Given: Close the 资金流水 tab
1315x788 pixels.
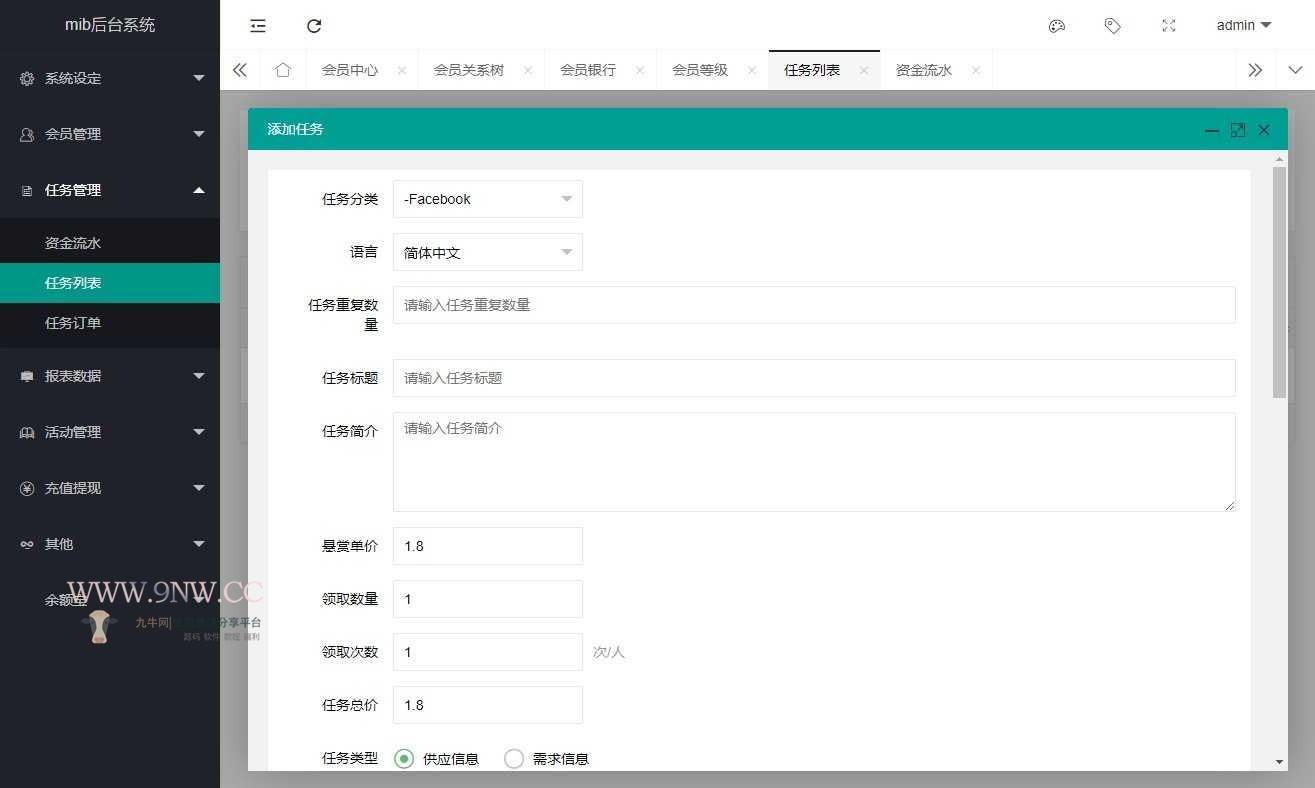Looking at the screenshot, I should click(976, 70).
